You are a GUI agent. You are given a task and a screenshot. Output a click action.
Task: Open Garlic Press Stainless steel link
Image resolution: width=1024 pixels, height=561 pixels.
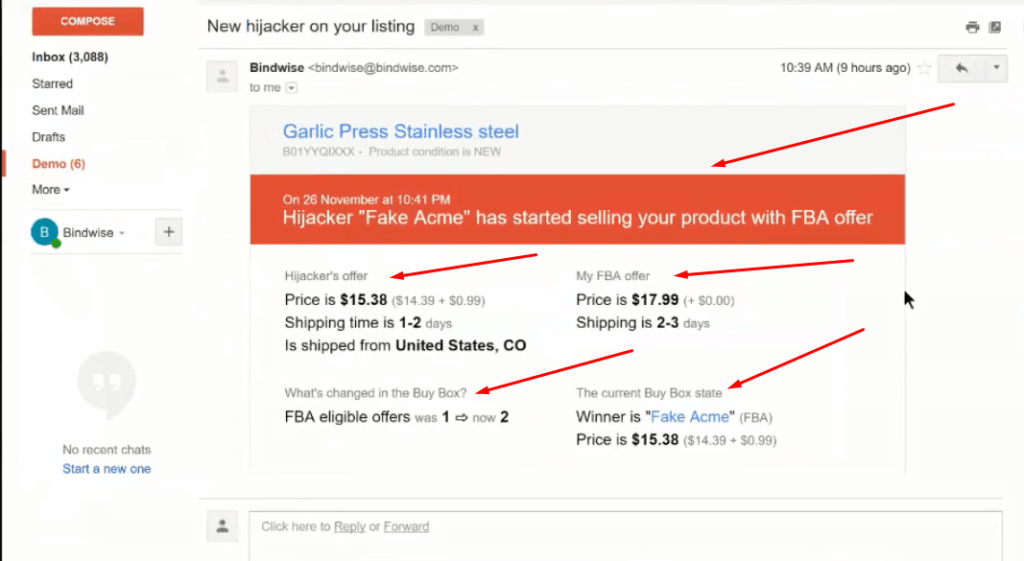pos(400,131)
